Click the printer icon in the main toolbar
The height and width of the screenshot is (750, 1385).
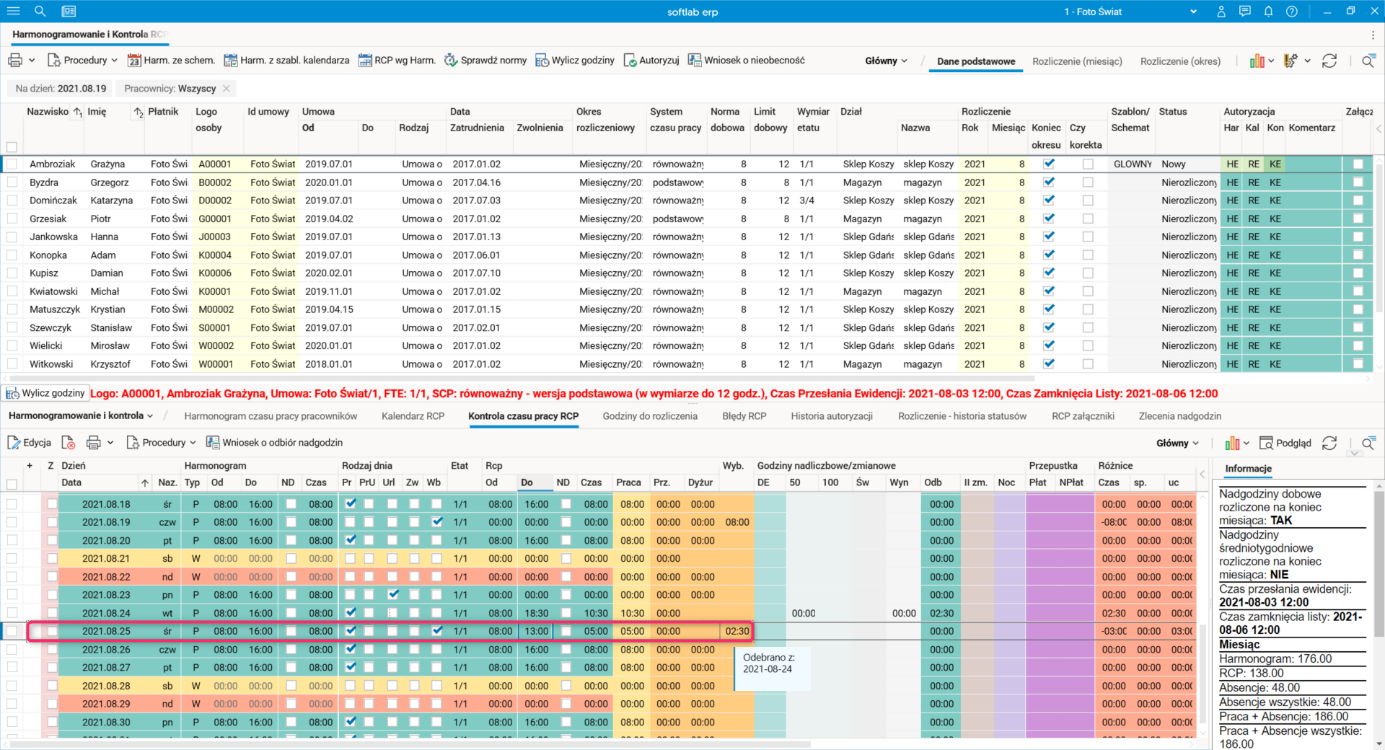click(16, 60)
